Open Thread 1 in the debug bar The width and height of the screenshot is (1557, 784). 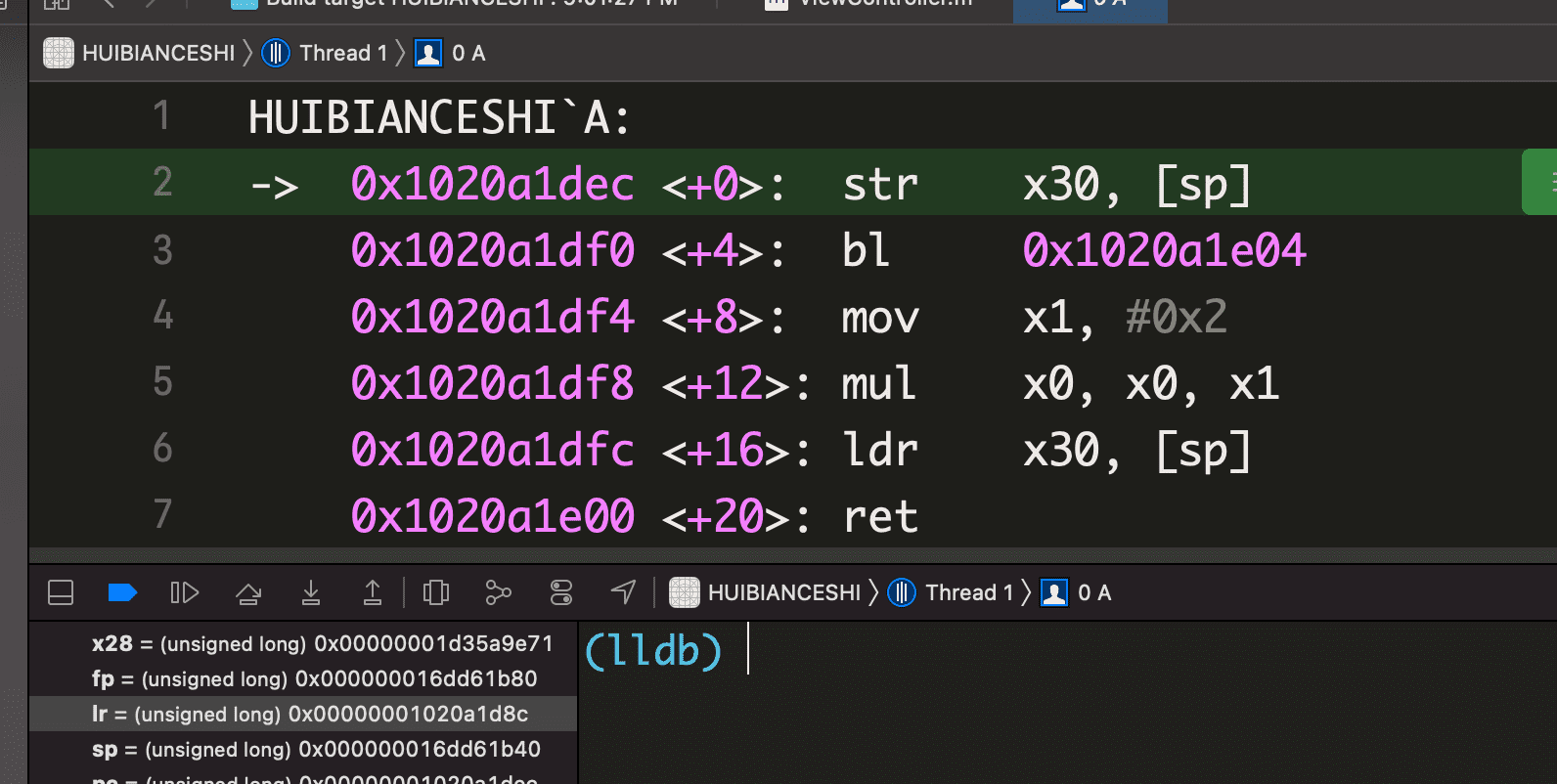(951, 592)
